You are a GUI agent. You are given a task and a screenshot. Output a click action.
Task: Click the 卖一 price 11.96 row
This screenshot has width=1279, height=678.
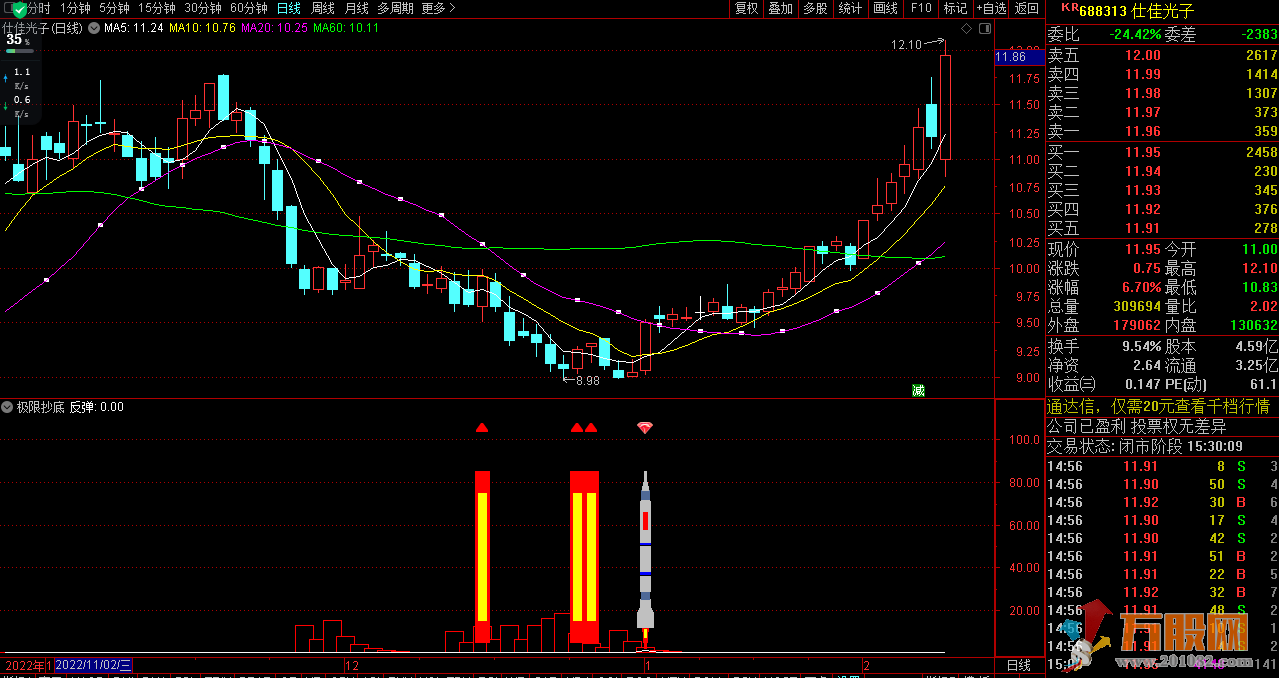[1162, 132]
